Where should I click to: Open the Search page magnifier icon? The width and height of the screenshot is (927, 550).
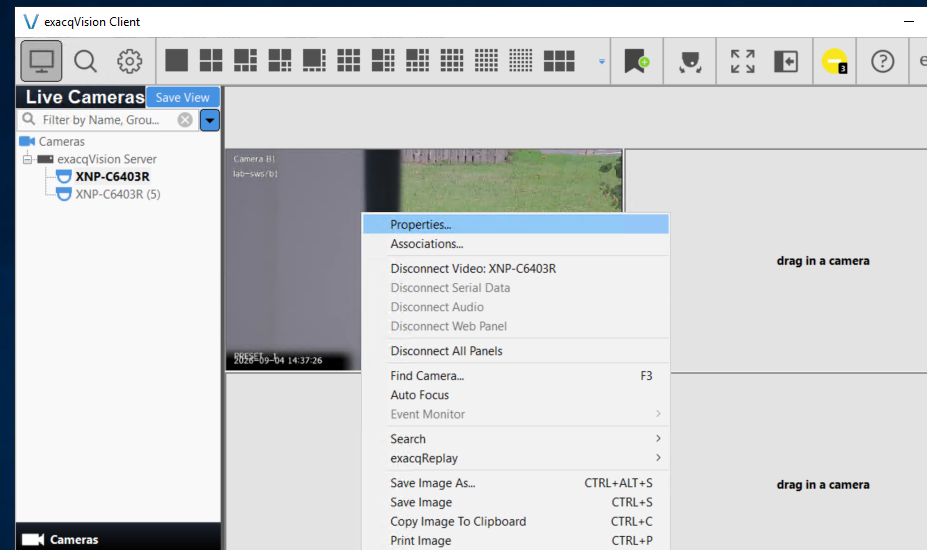85,61
